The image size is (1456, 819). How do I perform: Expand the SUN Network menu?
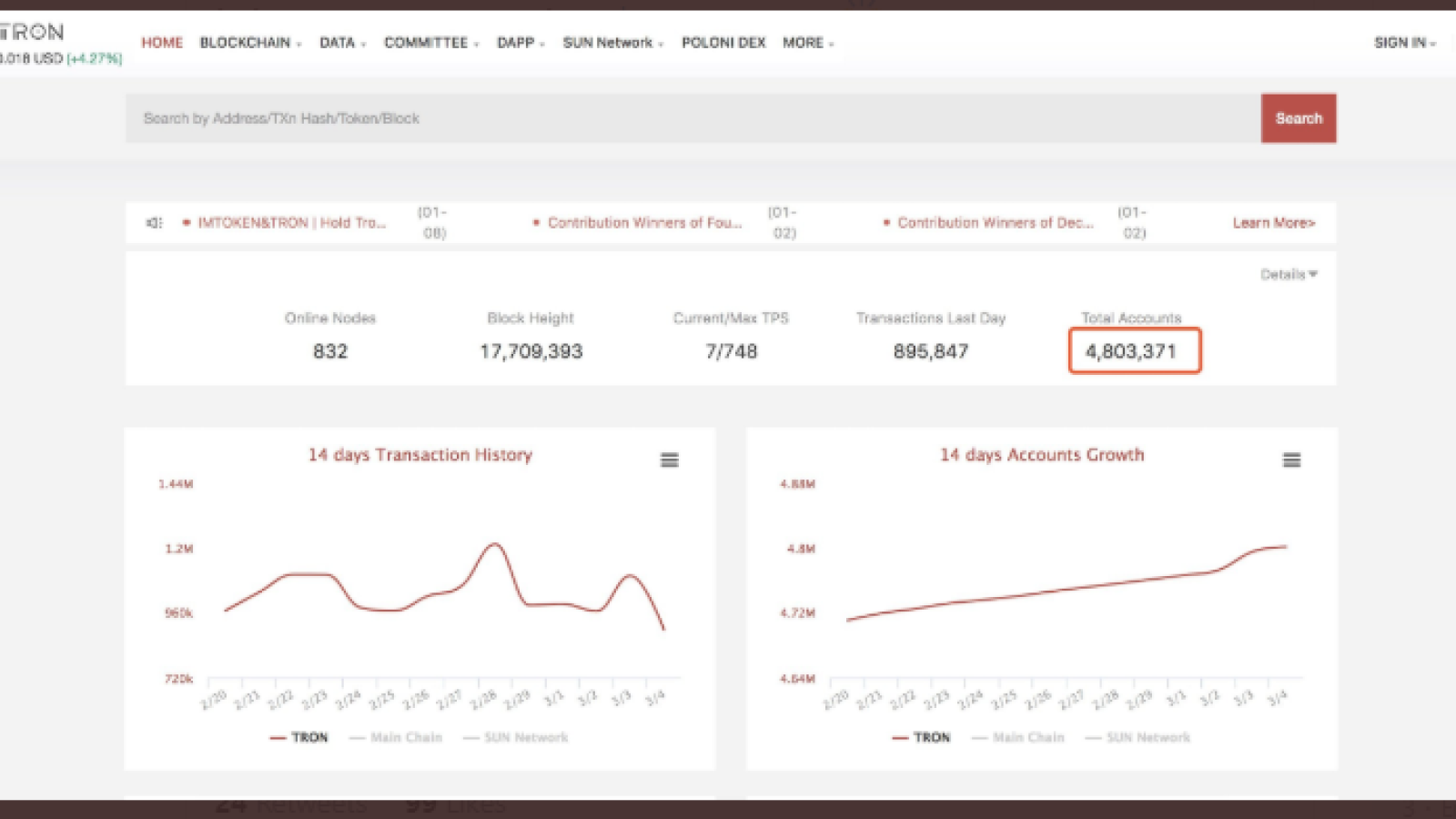click(x=613, y=43)
